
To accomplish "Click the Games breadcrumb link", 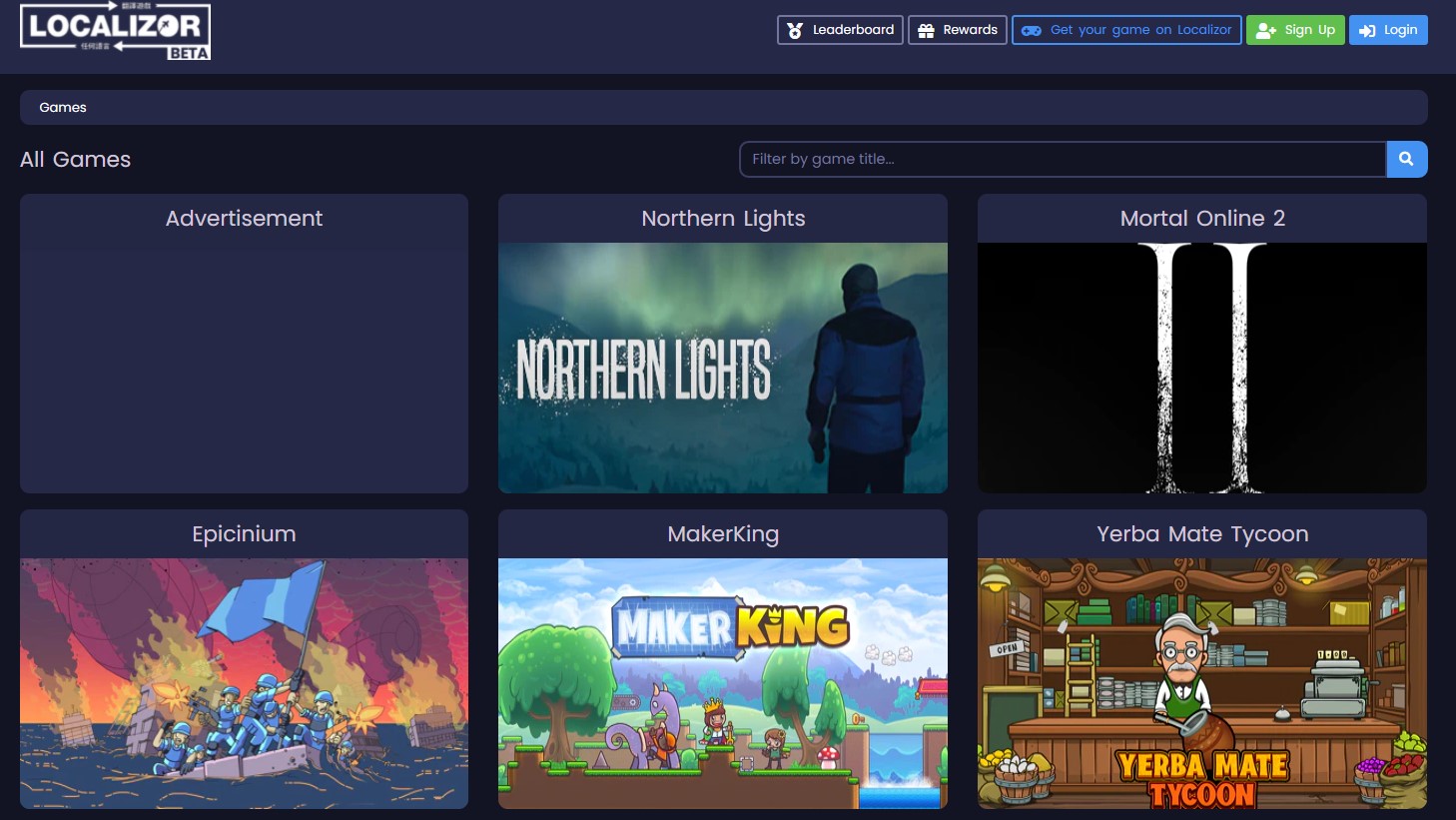I will 63,107.
